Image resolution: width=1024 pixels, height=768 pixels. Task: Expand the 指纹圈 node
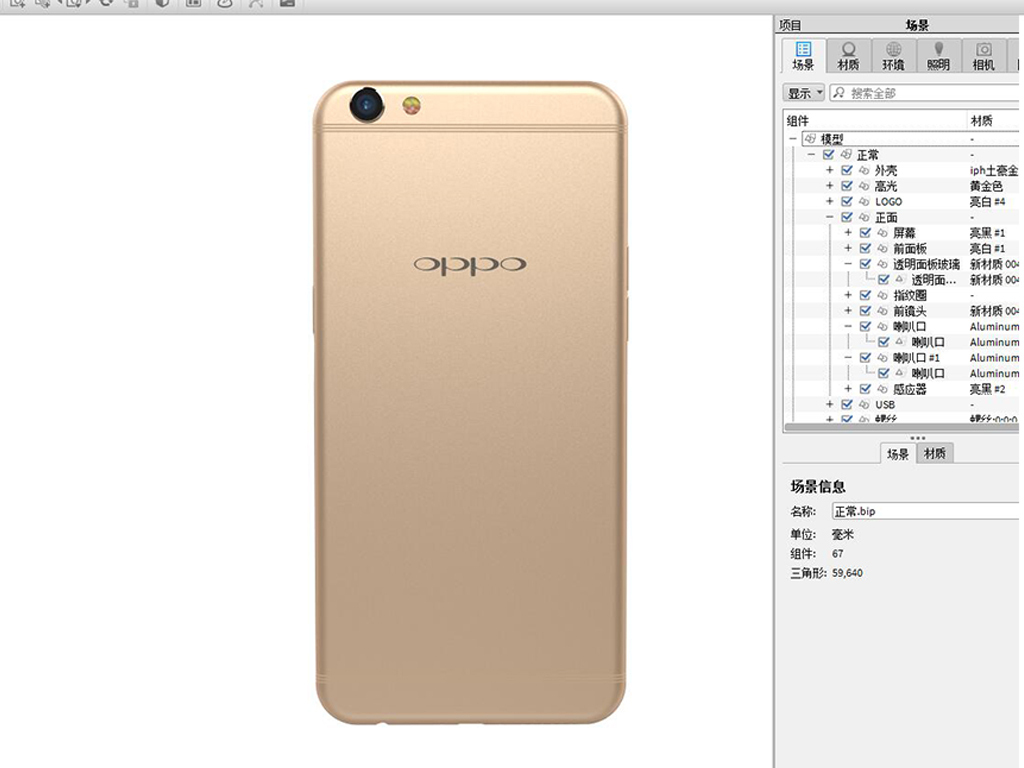point(848,295)
